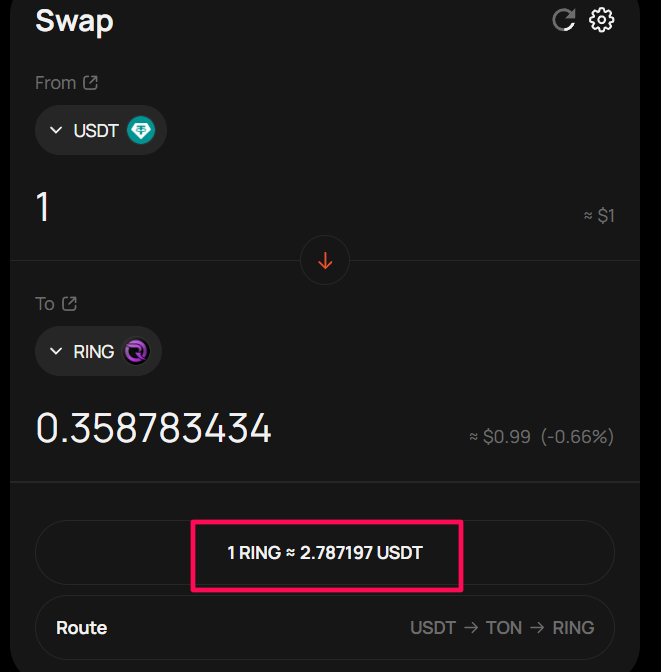Click the ≈ $0.99 (-0.66%) estimate
The image size is (661, 672).
(x=541, y=437)
